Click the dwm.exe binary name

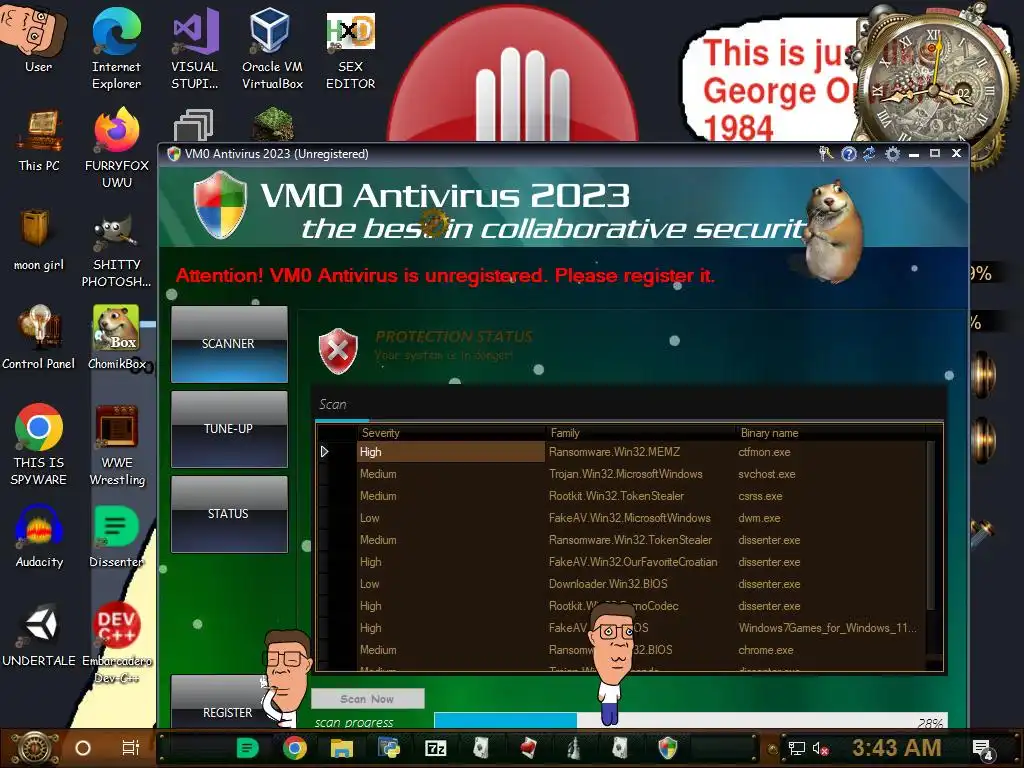759,518
